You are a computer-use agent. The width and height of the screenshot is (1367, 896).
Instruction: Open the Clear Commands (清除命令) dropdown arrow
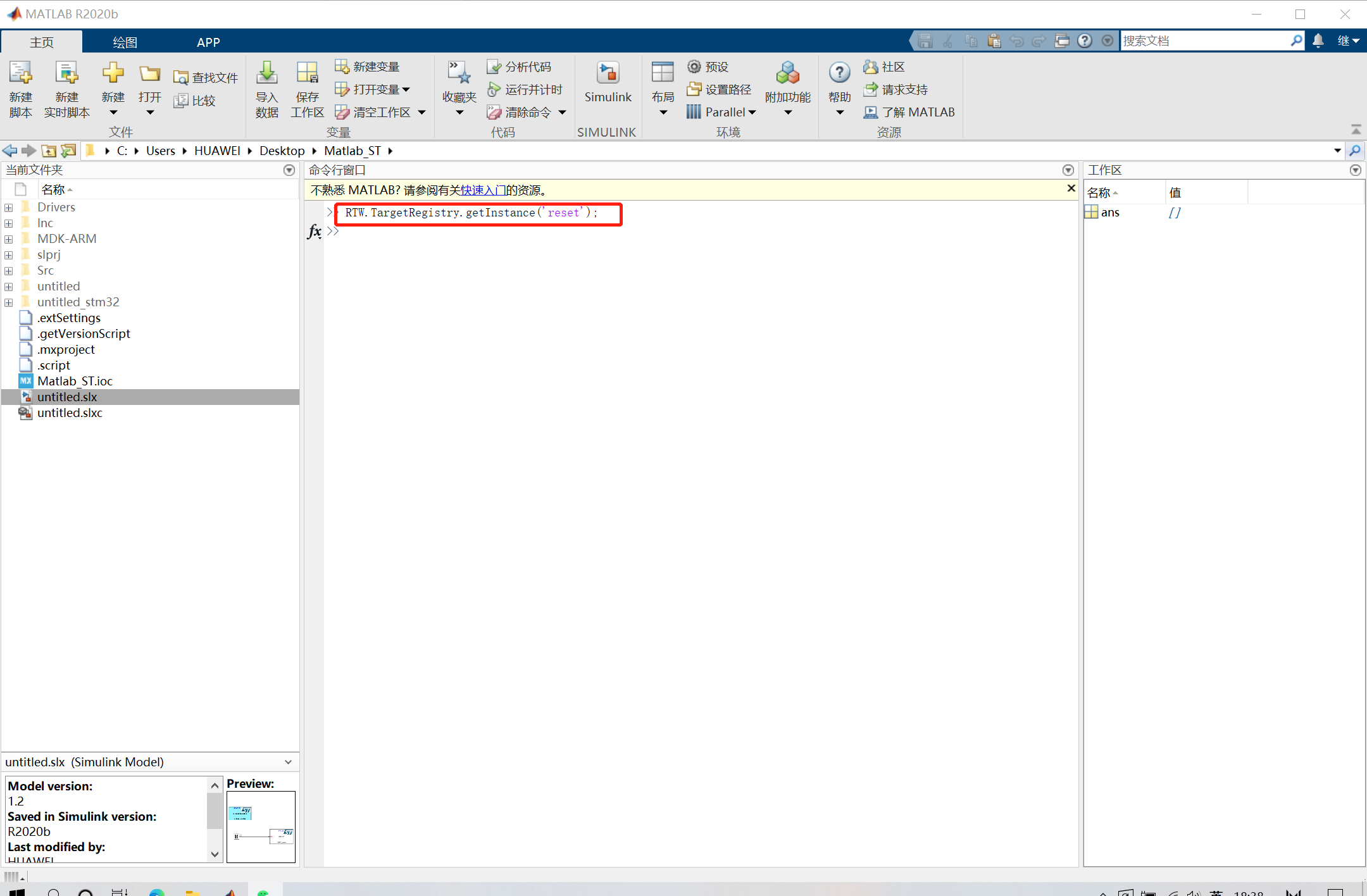[562, 112]
